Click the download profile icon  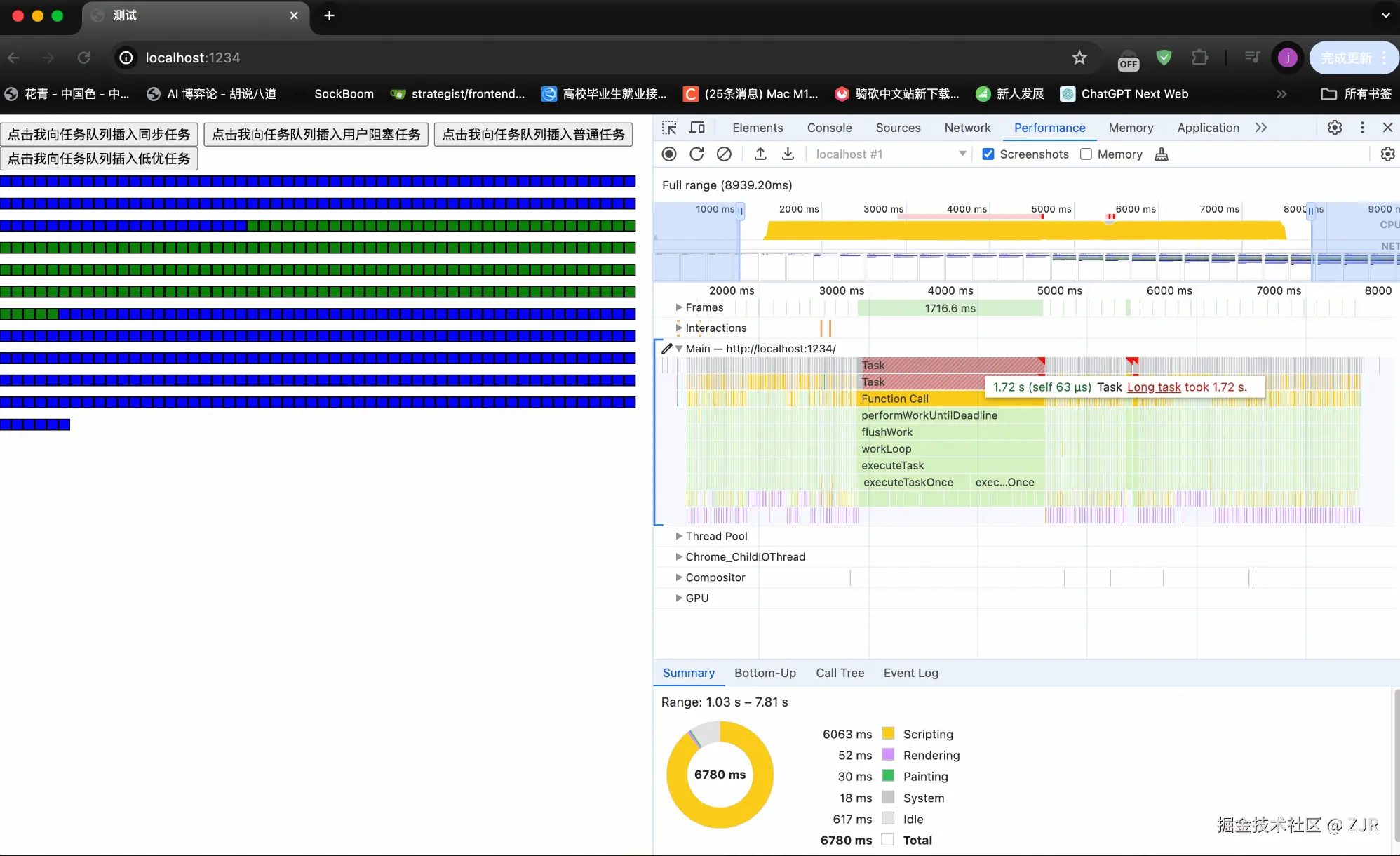click(x=788, y=154)
